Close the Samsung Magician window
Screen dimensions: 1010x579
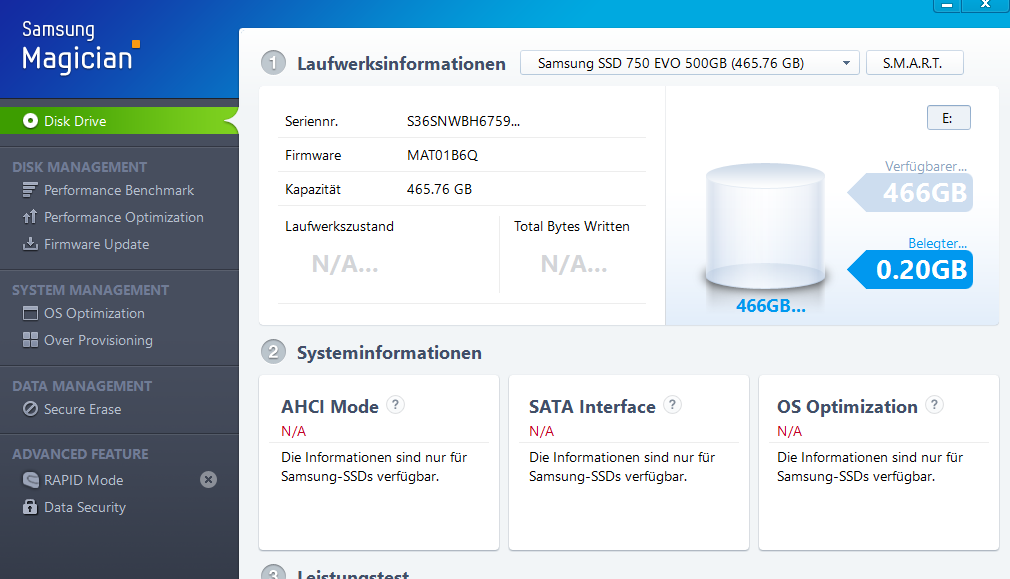(x=986, y=5)
